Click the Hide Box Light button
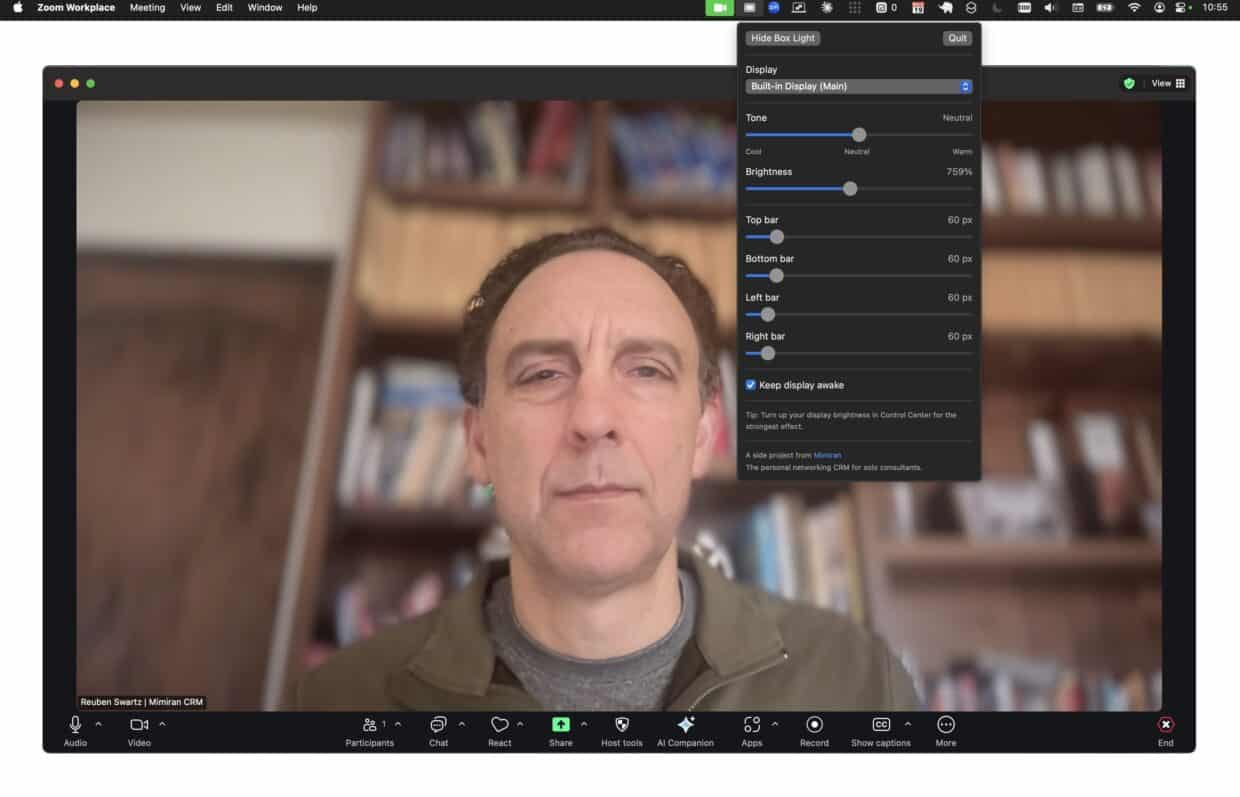Viewport: 1240px width, 797px height. pyautogui.click(x=783, y=38)
